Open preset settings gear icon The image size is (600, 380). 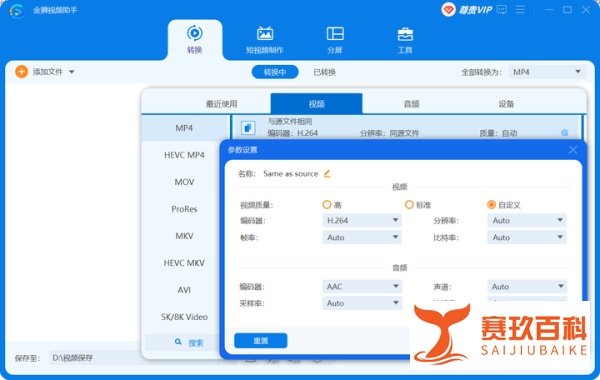[564, 133]
